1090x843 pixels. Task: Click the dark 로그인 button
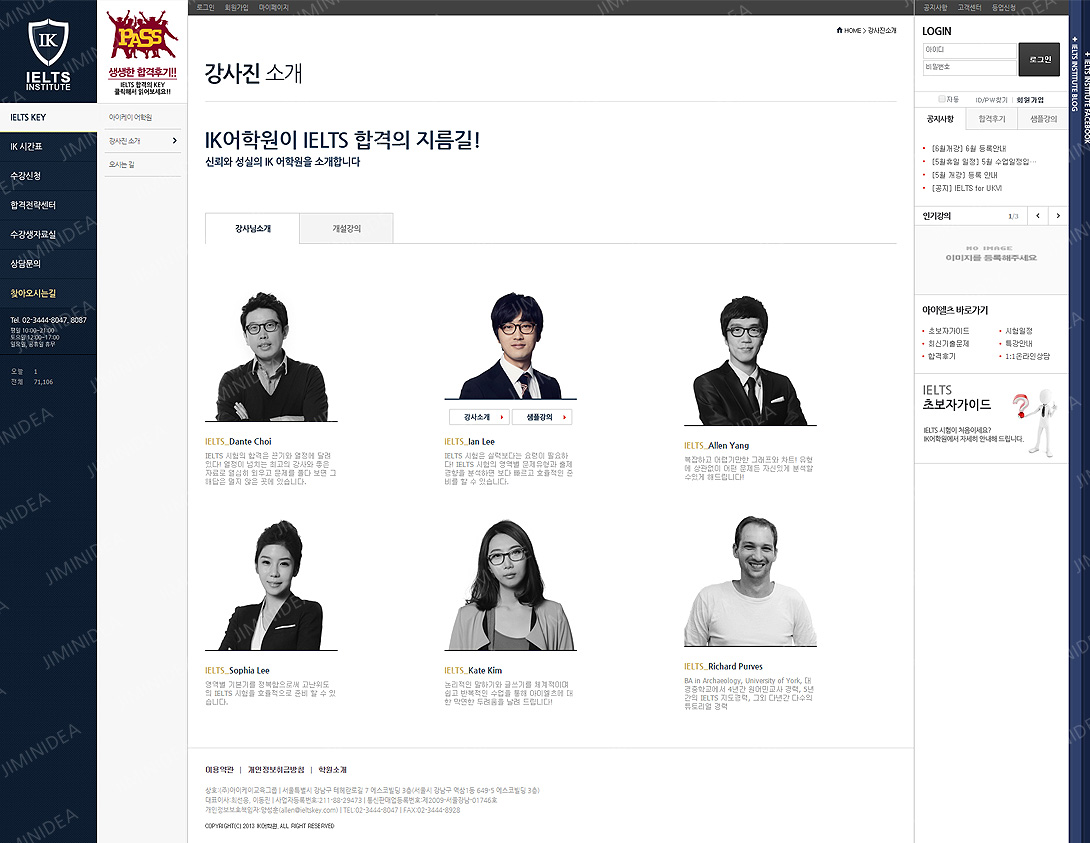pos(1039,59)
